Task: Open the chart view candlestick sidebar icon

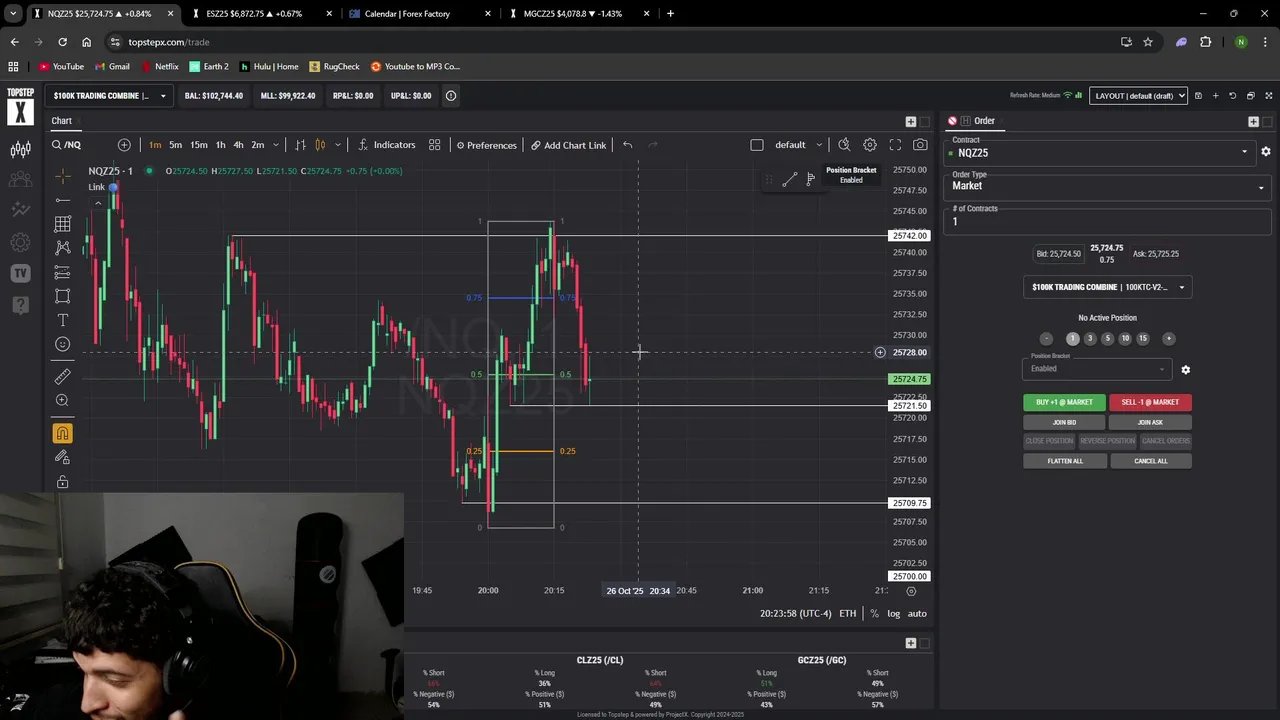Action: [x=20, y=150]
